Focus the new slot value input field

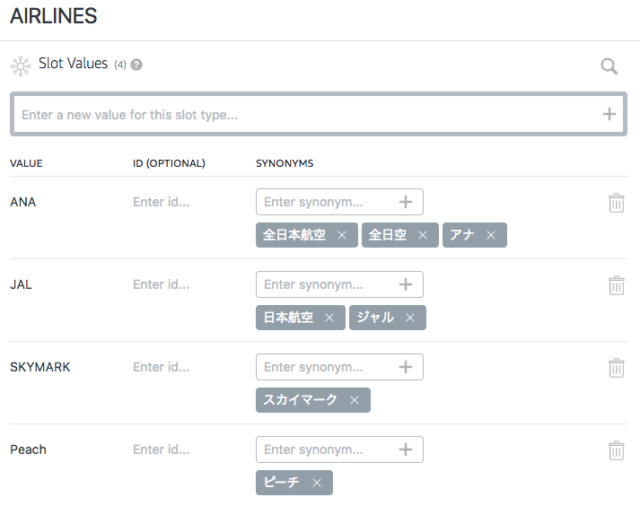pyautogui.click(x=318, y=114)
